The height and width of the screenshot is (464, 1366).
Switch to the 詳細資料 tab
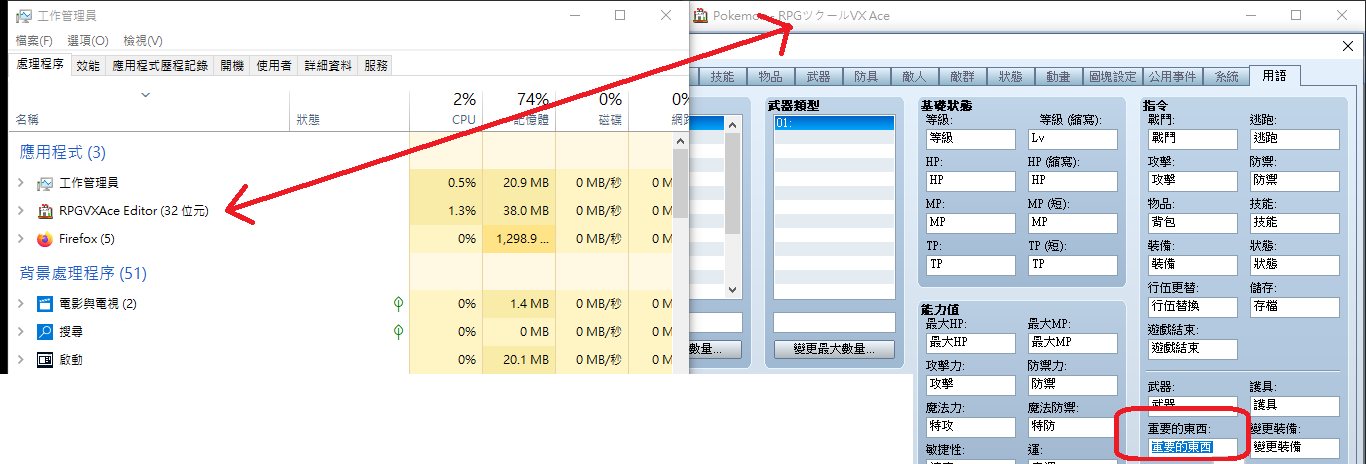[328, 66]
